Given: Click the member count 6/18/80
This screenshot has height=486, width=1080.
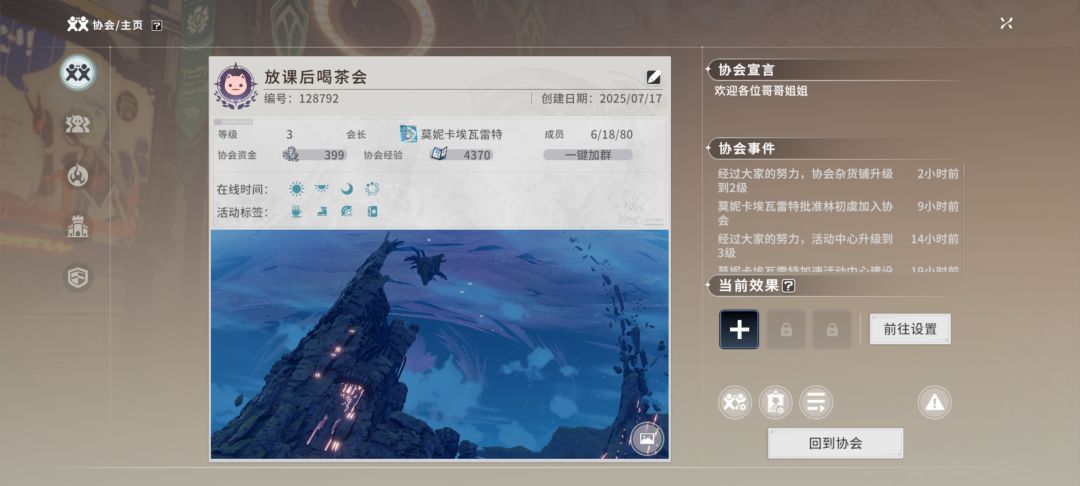Looking at the screenshot, I should pos(612,134).
